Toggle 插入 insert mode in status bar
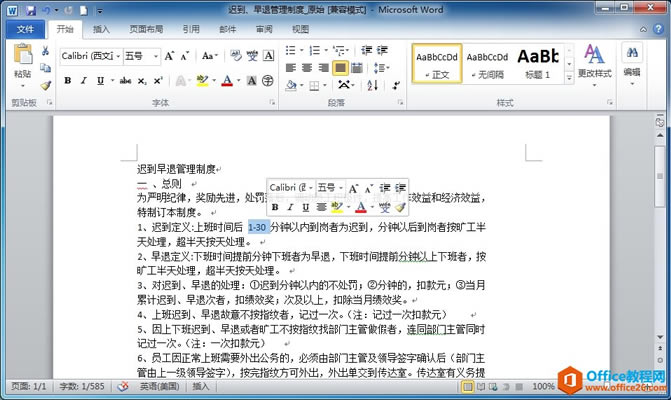This screenshot has width=671, height=400. pyautogui.click(x=201, y=386)
